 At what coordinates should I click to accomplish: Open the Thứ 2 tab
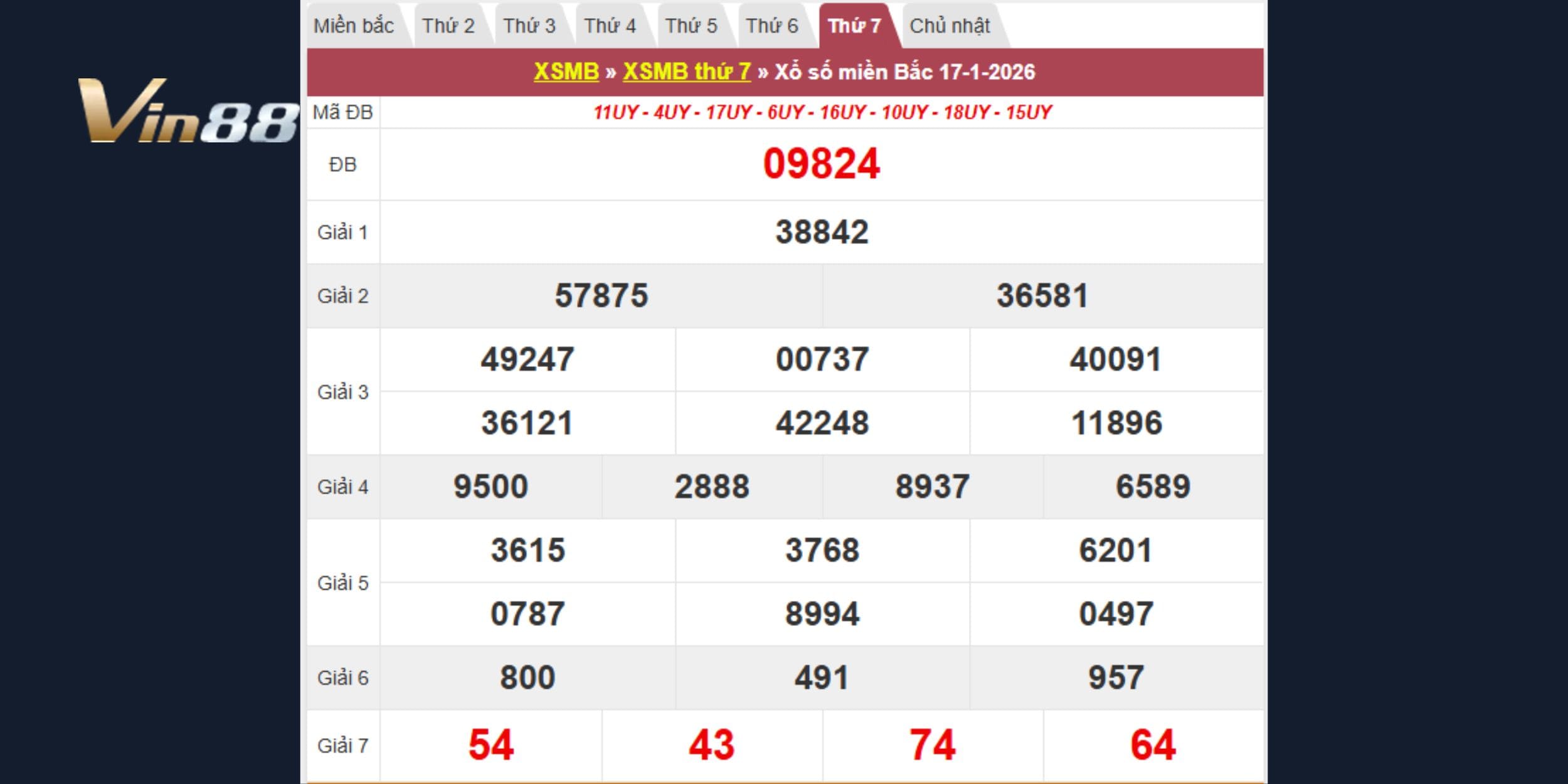[448, 26]
